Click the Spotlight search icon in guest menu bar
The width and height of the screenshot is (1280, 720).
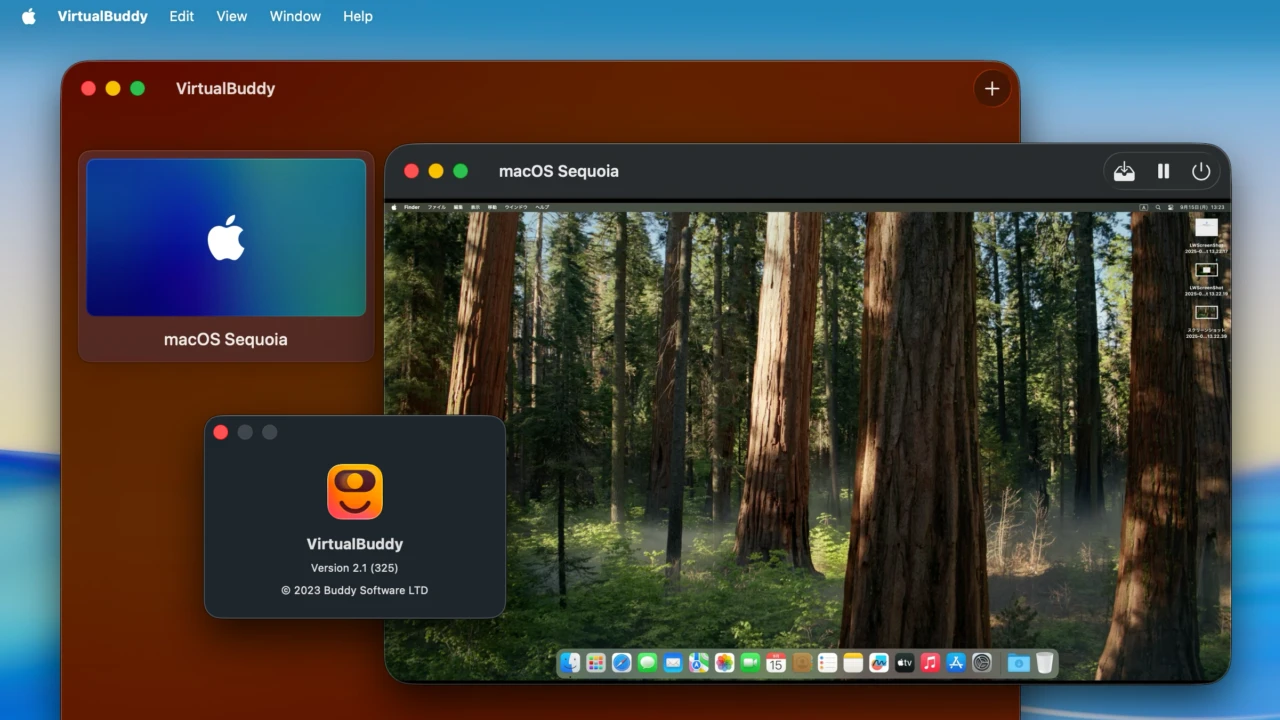(1156, 207)
